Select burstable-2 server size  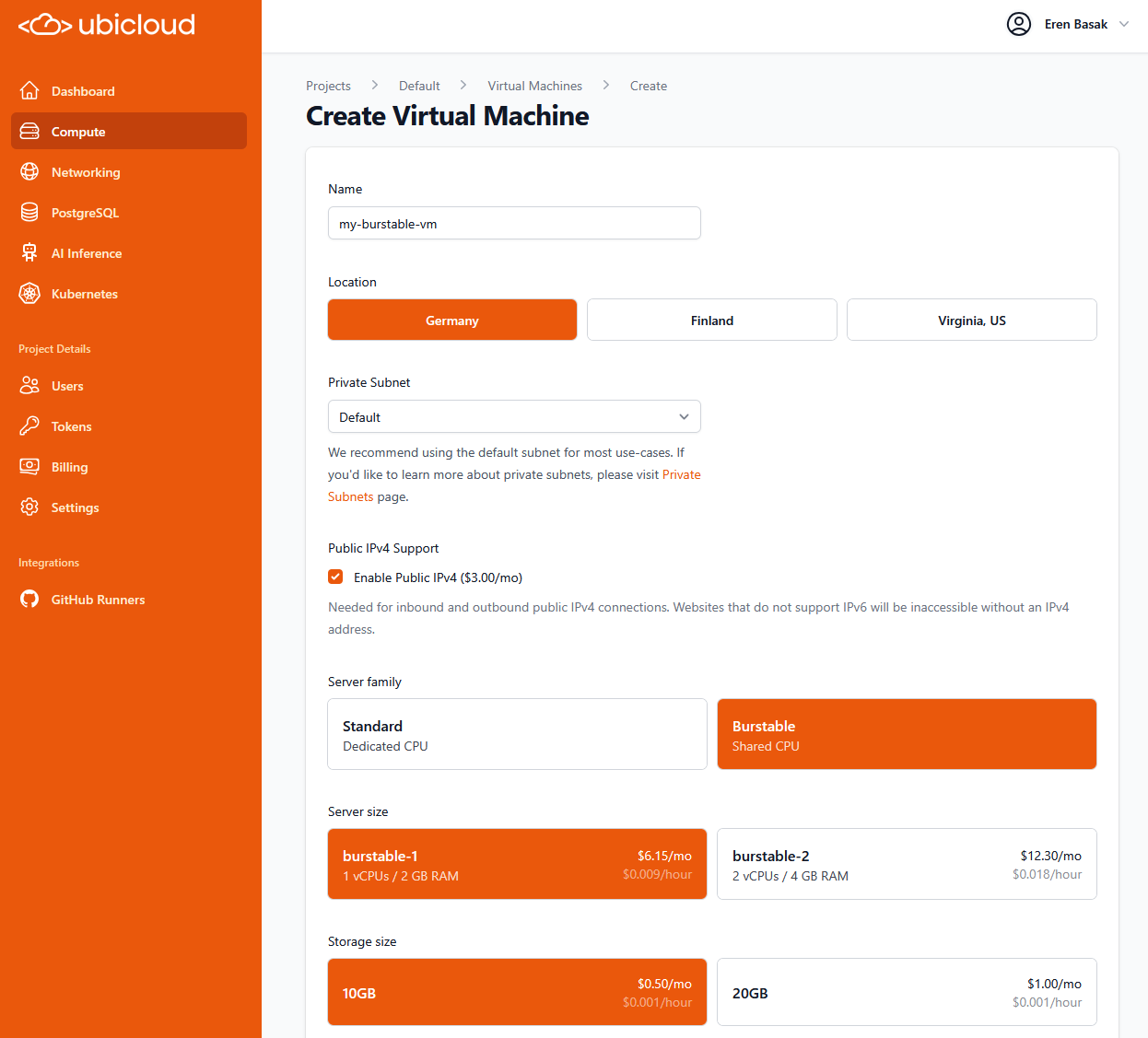907,864
